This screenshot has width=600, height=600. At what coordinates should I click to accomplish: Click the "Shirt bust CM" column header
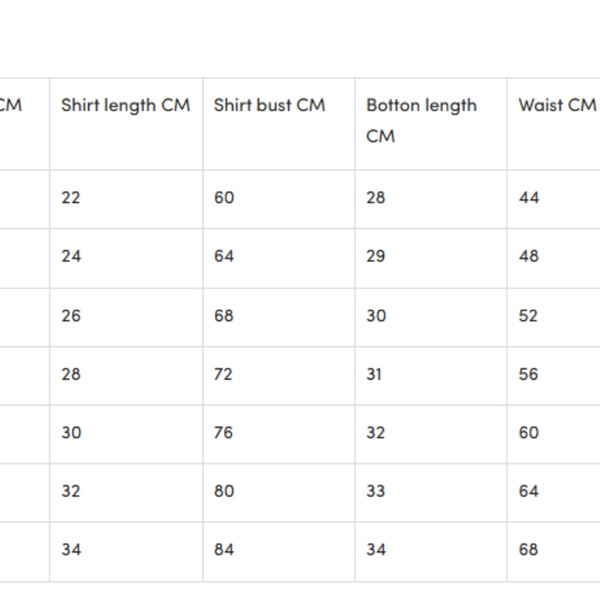tap(269, 105)
